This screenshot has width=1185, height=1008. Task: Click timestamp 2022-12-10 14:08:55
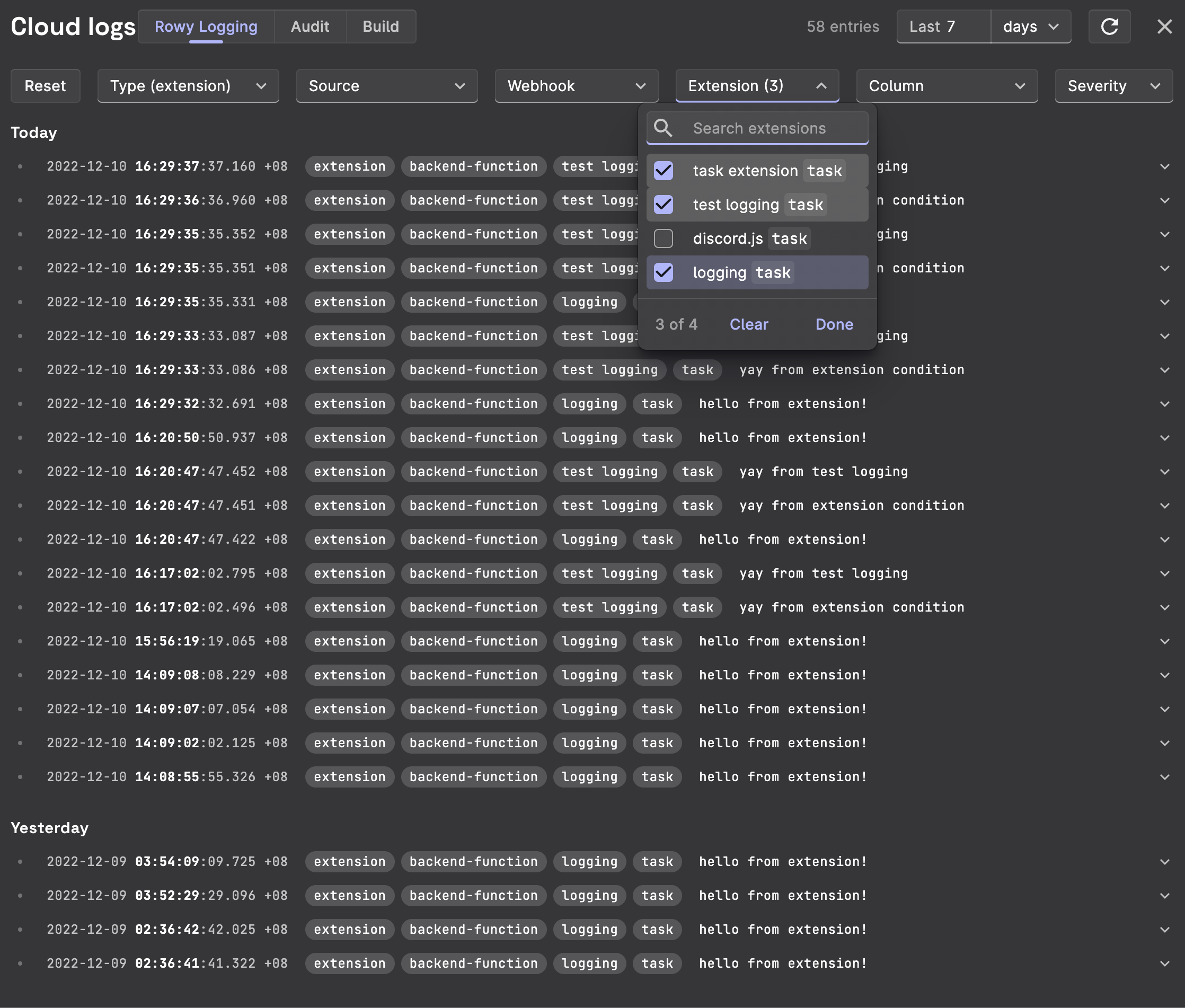pyautogui.click(x=167, y=777)
